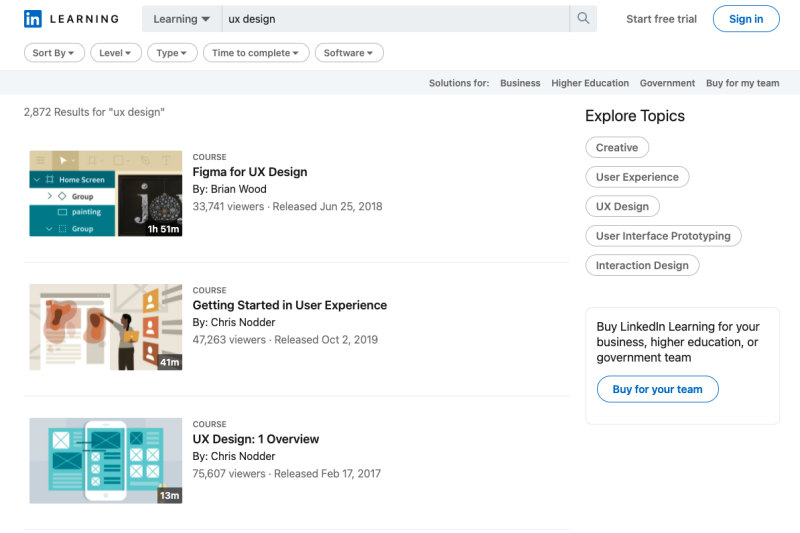The height and width of the screenshot is (533, 800).
Task: Open the Government solutions link
Action: point(667,83)
